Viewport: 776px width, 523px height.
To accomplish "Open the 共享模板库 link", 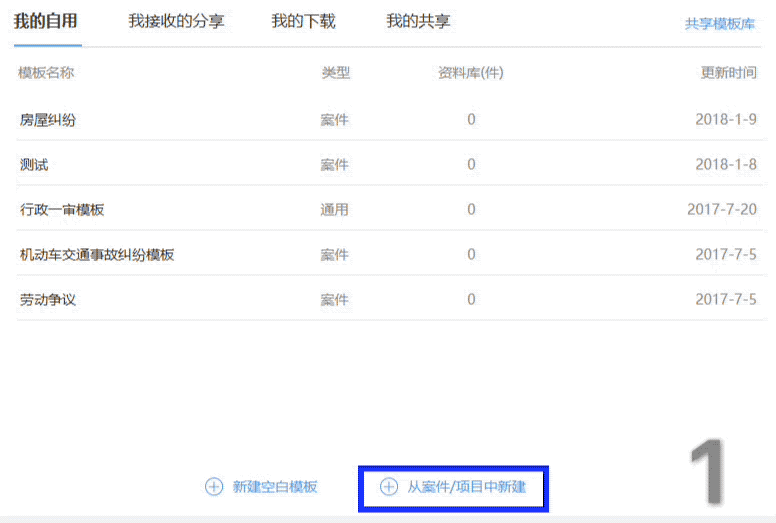I will pyautogui.click(x=720, y=23).
